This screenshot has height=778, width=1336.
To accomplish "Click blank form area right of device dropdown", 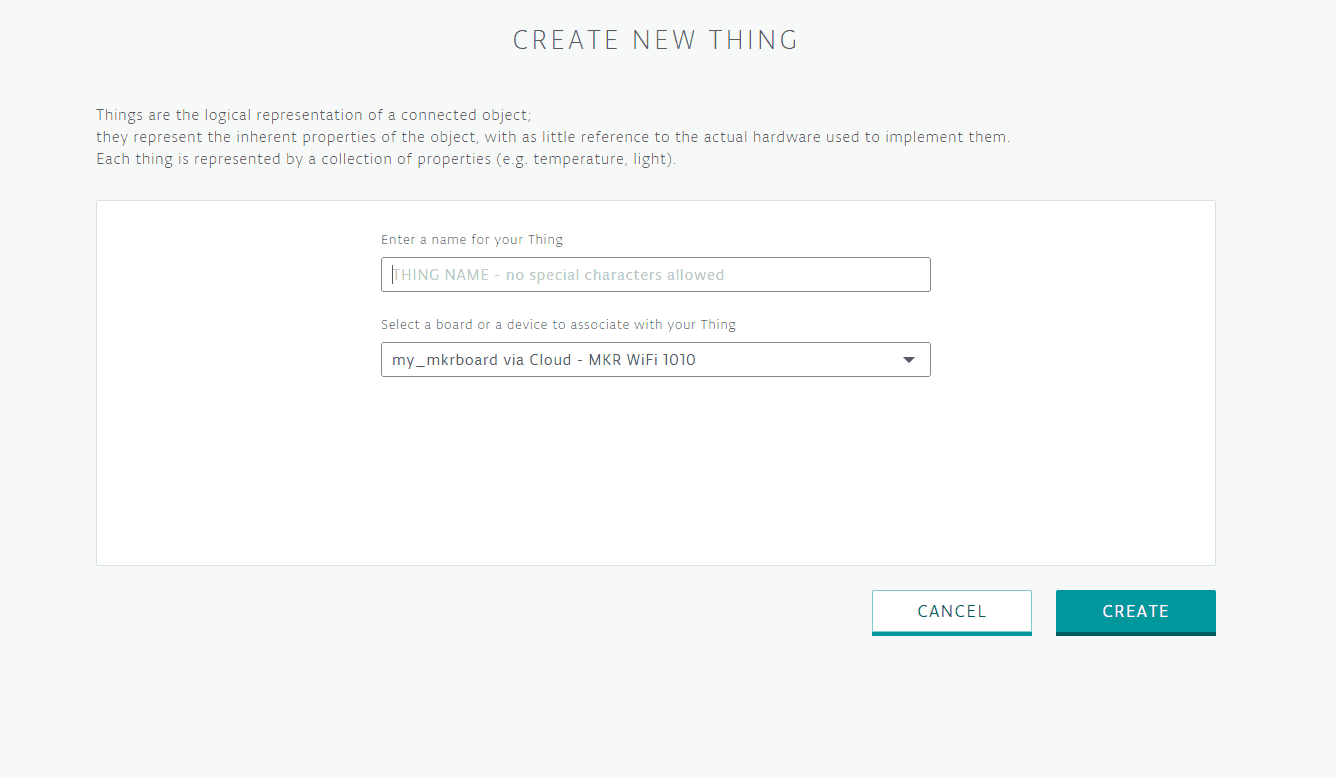I will 1070,360.
